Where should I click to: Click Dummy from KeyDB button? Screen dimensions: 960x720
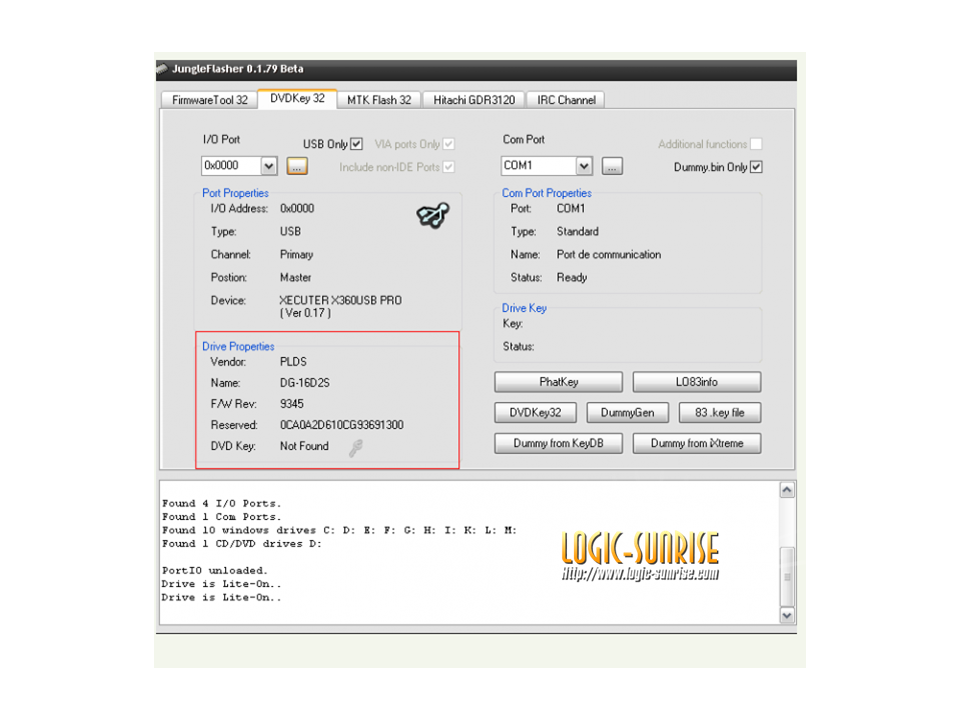click(558, 443)
